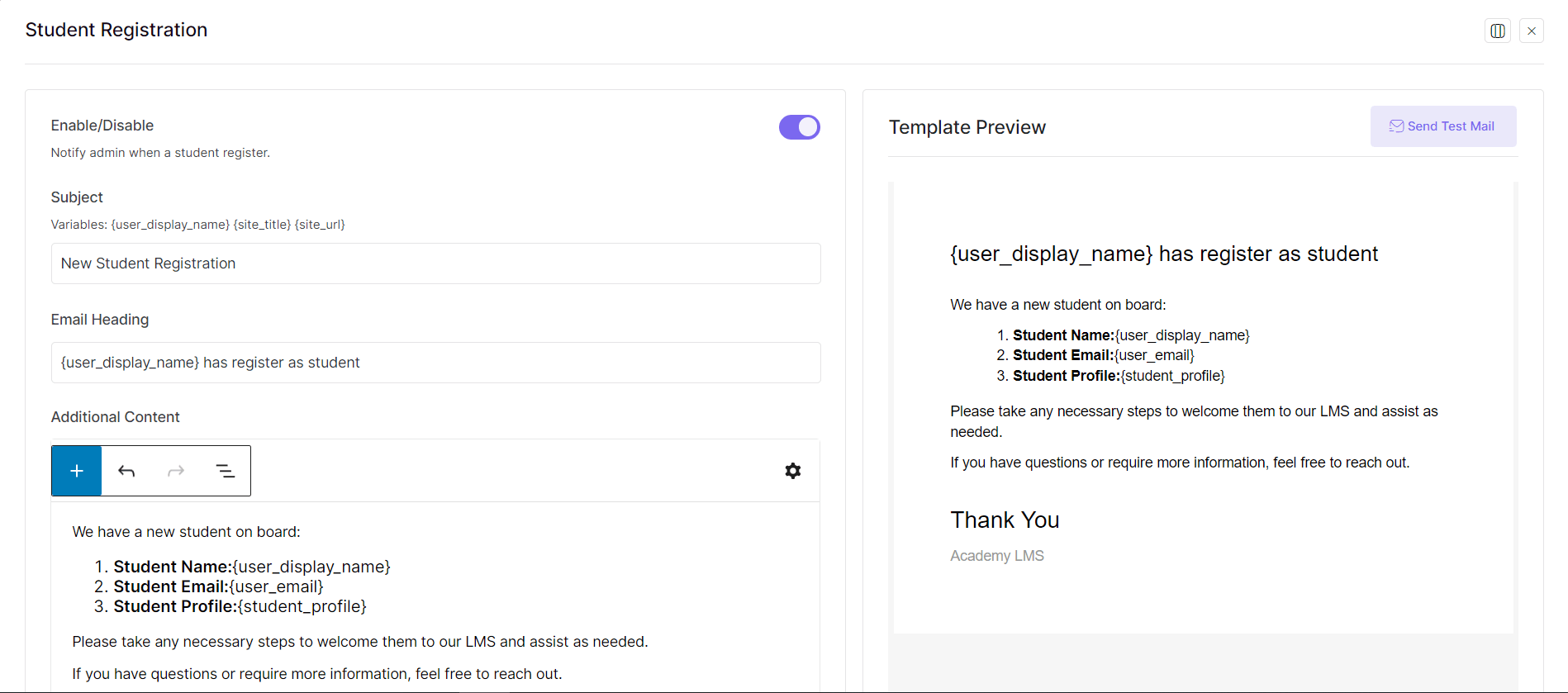Click inside the Email Heading input field
Viewport: 1568px width, 693px height.
click(435, 362)
